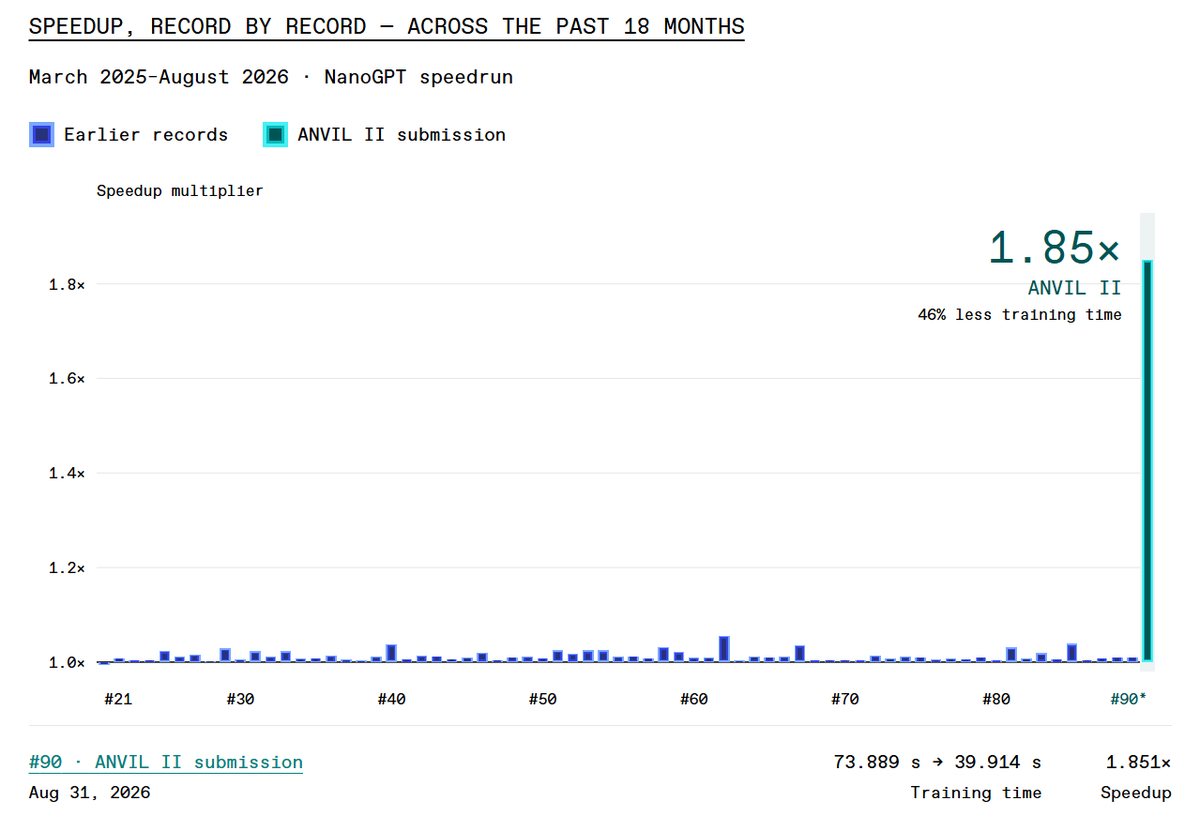Viewport: 1200px width, 831px height.
Task: Click the 1.85× callout value
Action: pos(1054,247)
